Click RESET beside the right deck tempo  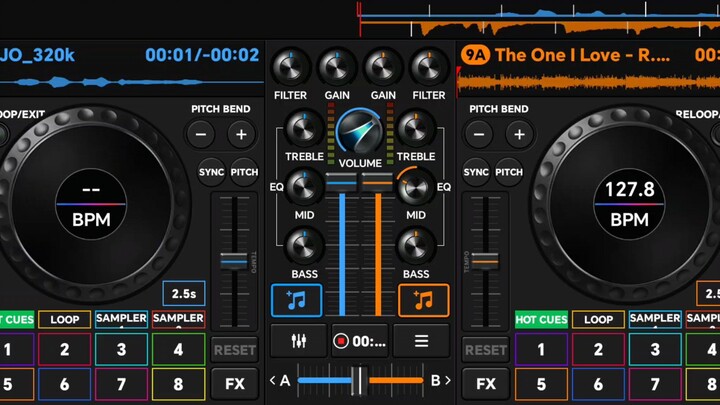pyautogui.click(x=486, y=350)
